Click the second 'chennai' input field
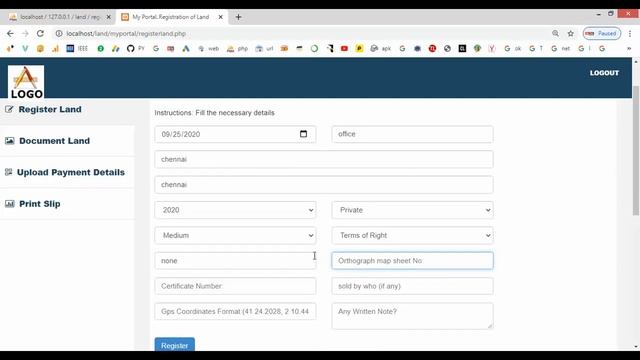Image resolution: width=640 pixels, height=360 pixels. coord(324,184)
